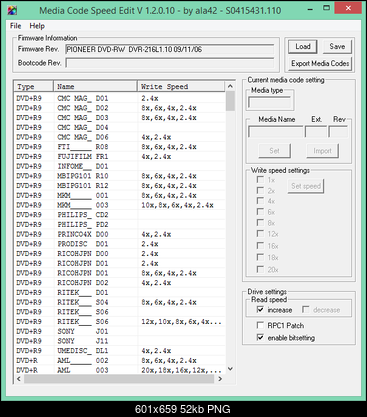Click the application icon in title bar
This screenshot has height=417, width=367.
[x=12, y=10]
